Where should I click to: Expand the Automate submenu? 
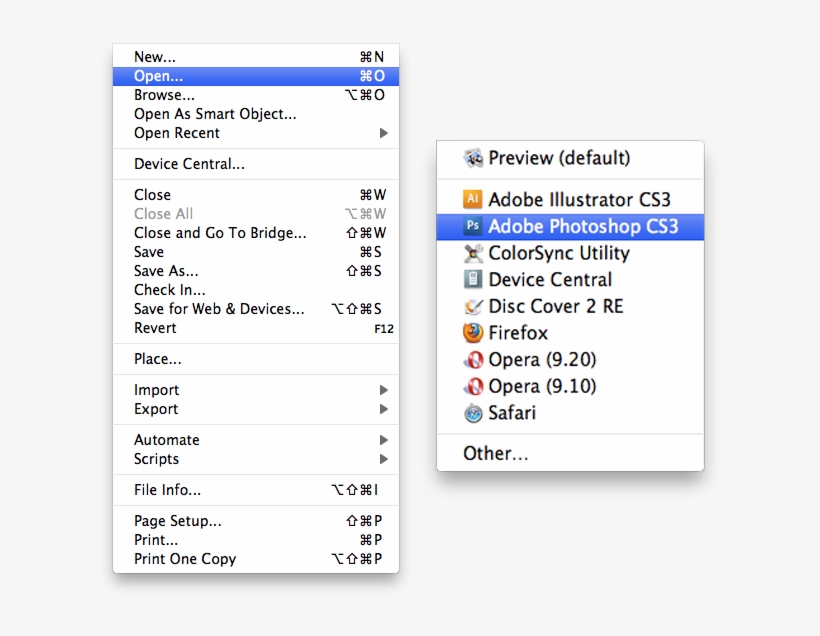385,440
